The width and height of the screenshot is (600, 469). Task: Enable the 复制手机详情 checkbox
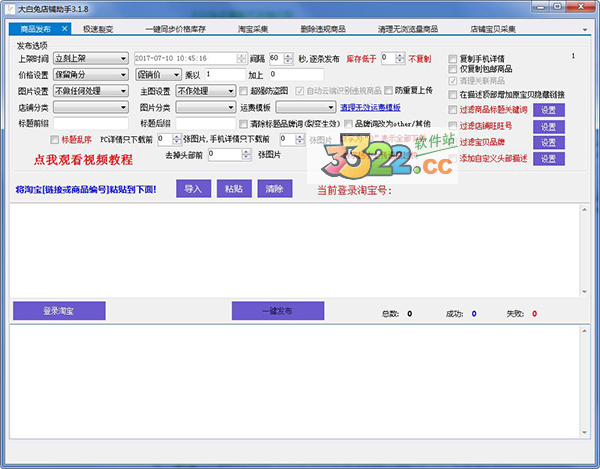[x=453, y=59]
